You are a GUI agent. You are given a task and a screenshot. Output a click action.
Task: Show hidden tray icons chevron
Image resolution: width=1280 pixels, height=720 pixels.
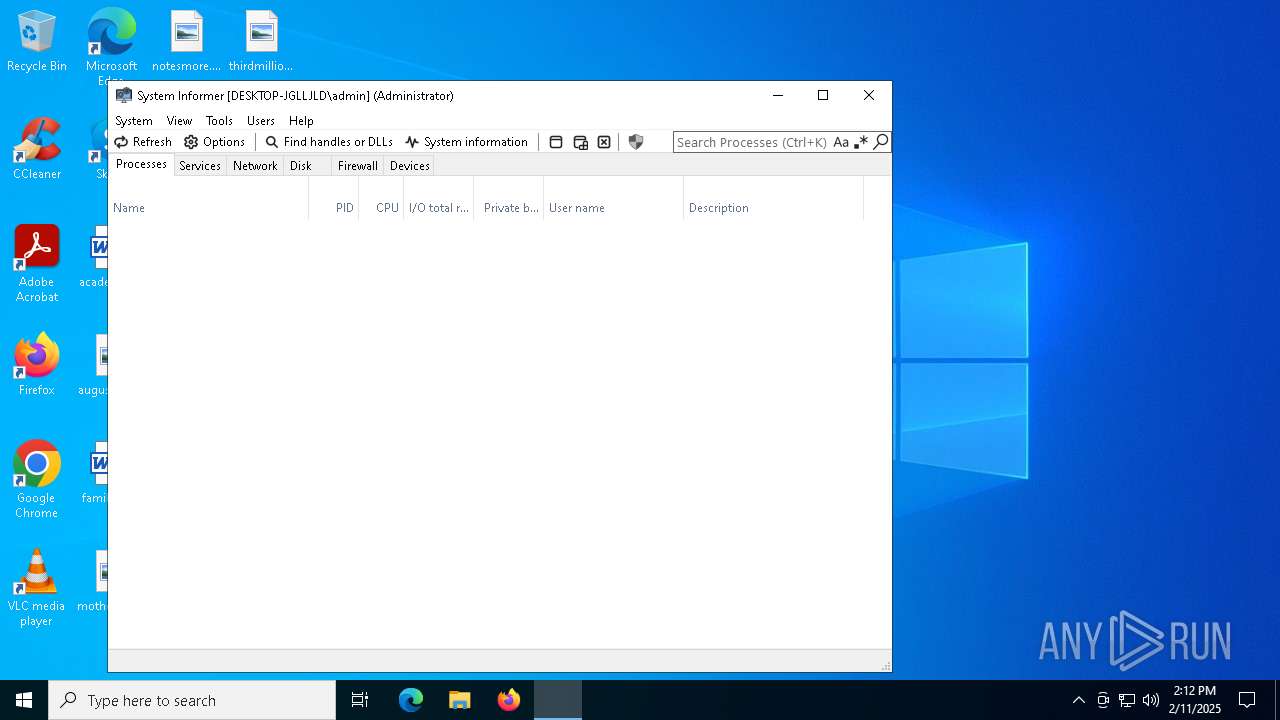point(1078,700)
